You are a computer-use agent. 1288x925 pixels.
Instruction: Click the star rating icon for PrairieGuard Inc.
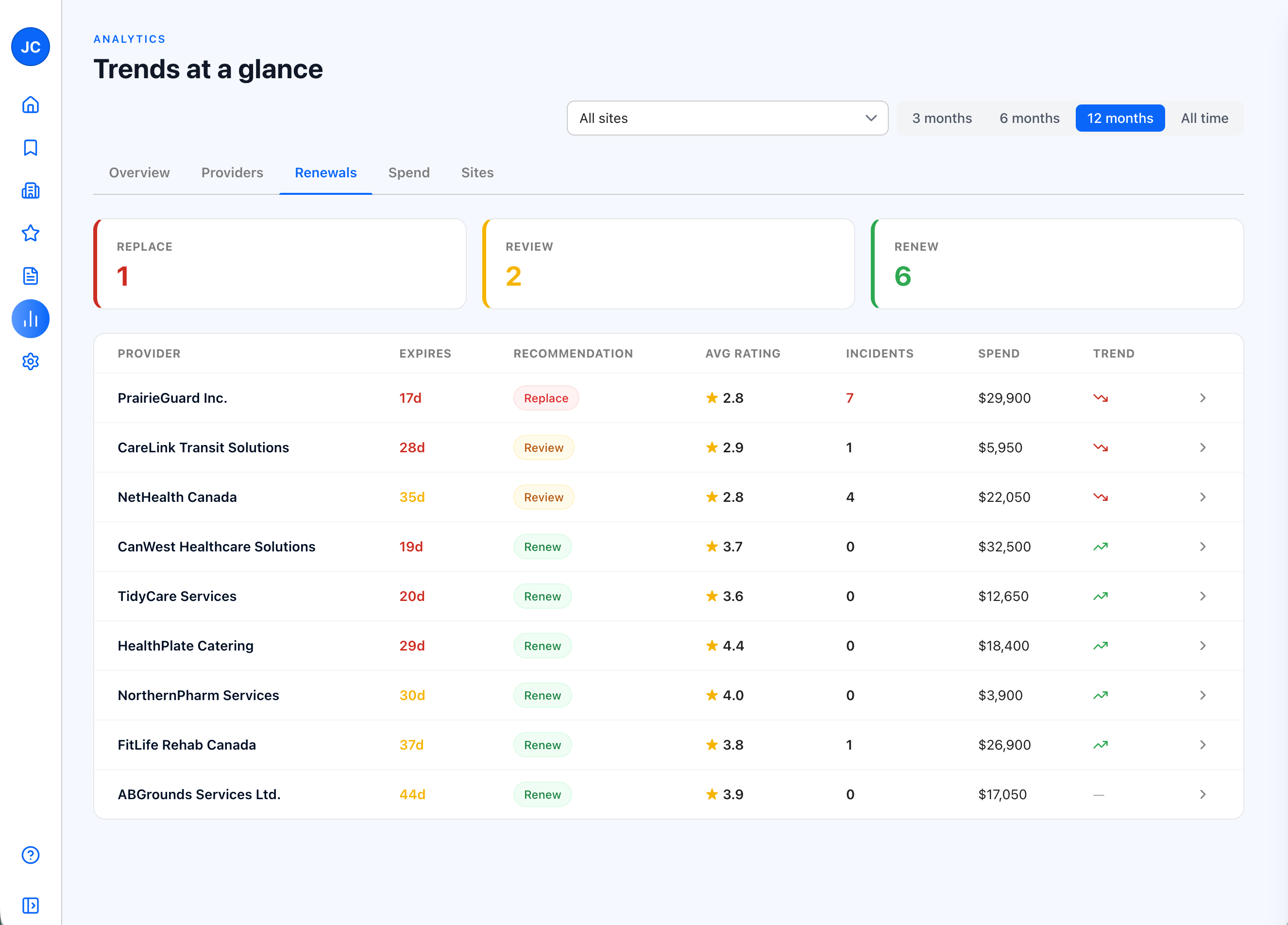point(712,398)
